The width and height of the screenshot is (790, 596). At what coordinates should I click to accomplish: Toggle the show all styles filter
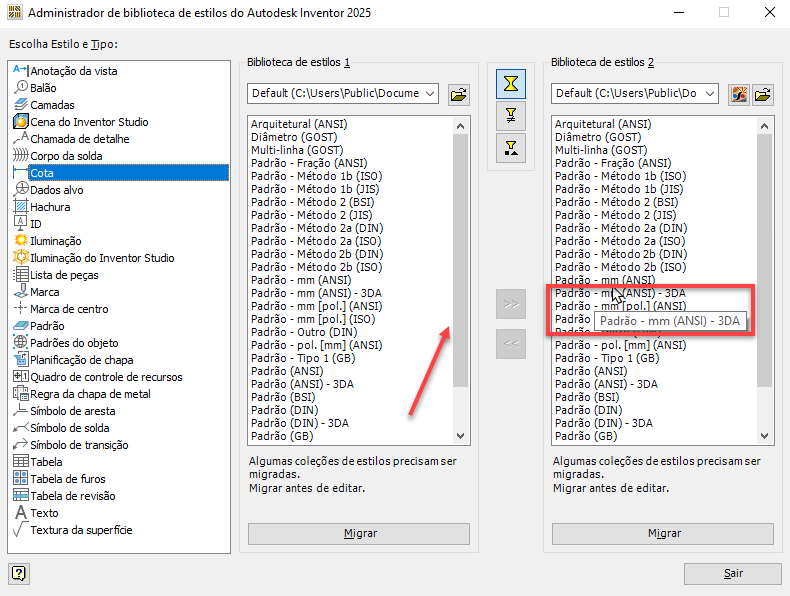point(511,84)
